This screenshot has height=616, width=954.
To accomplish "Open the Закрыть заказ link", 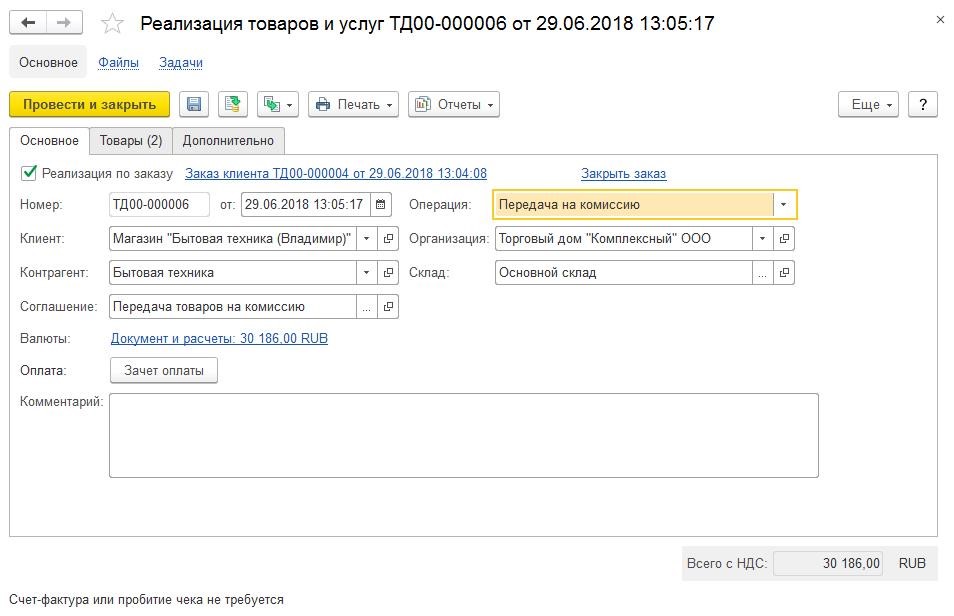I will tap(623, 173).
